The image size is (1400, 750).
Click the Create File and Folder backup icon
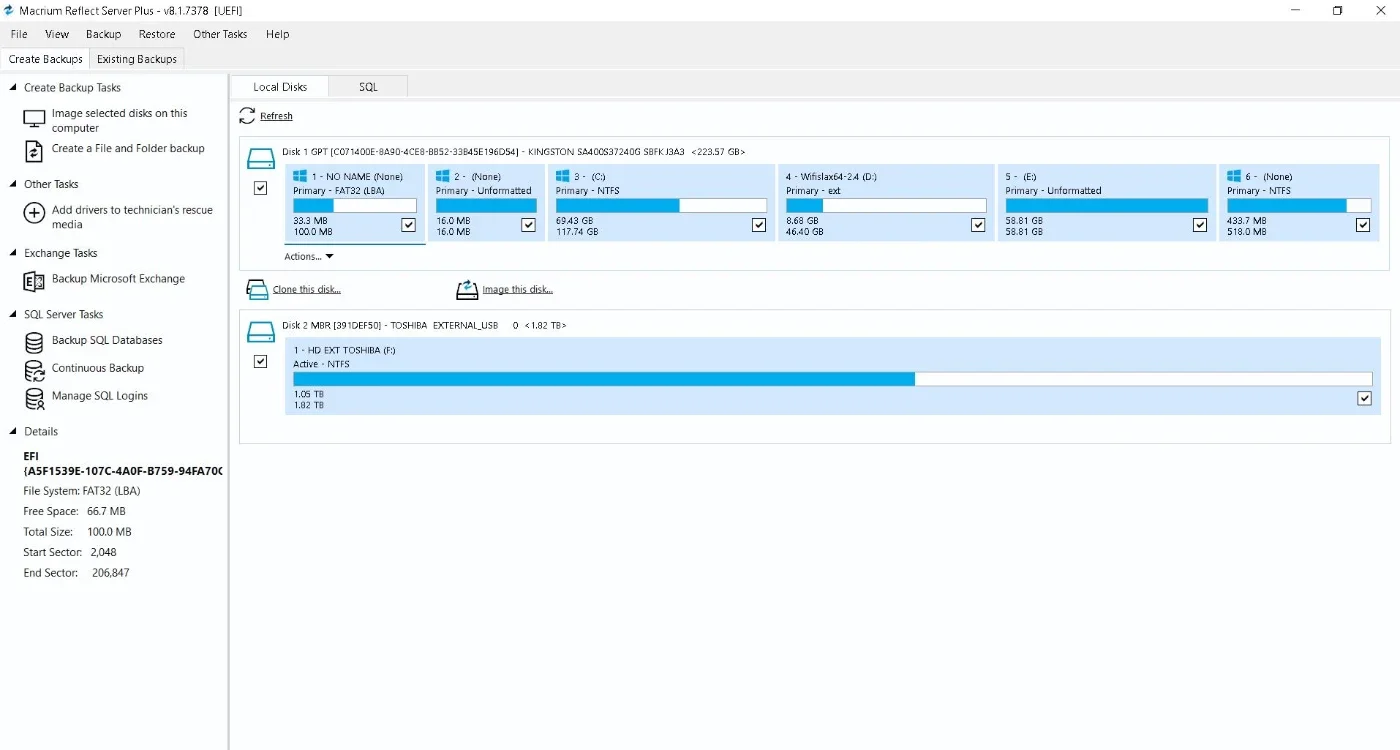click(34, 151)
